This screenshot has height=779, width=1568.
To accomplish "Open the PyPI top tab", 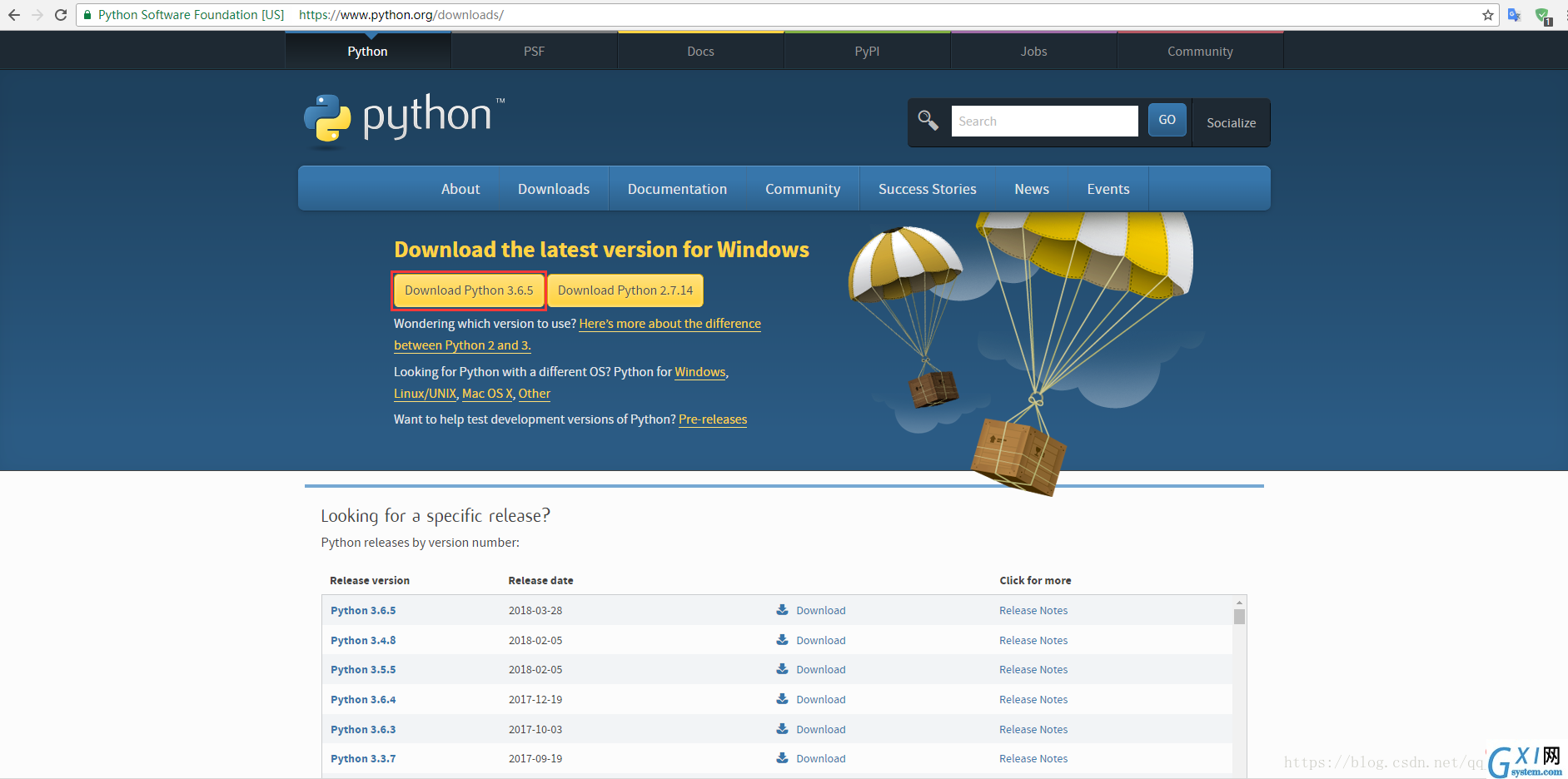I will [x=868, y=51].
